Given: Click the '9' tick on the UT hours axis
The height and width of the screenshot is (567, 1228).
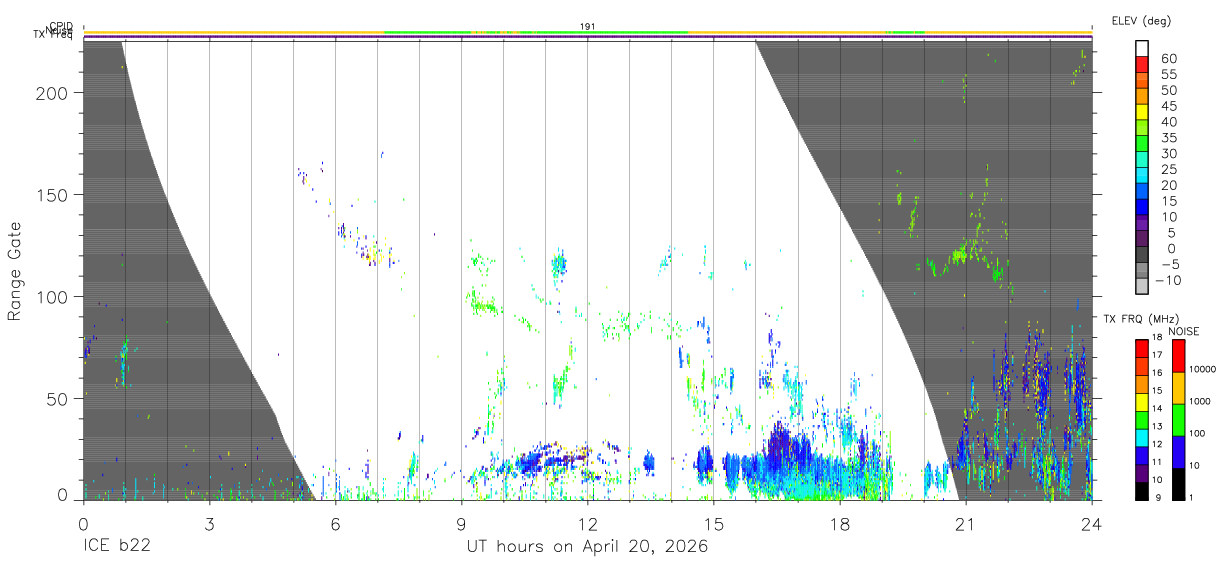Looking at the screenshot, I should (461, 524).
